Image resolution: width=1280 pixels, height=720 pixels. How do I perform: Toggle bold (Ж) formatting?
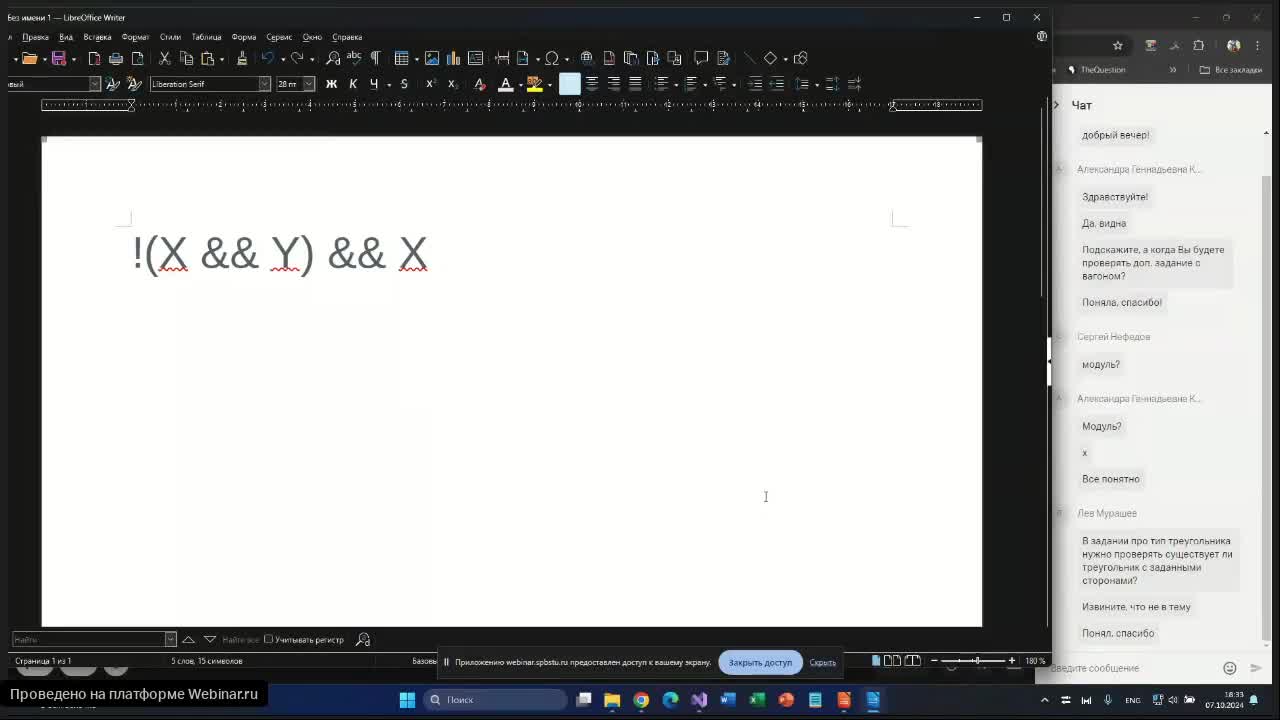[x=331, y=84]
